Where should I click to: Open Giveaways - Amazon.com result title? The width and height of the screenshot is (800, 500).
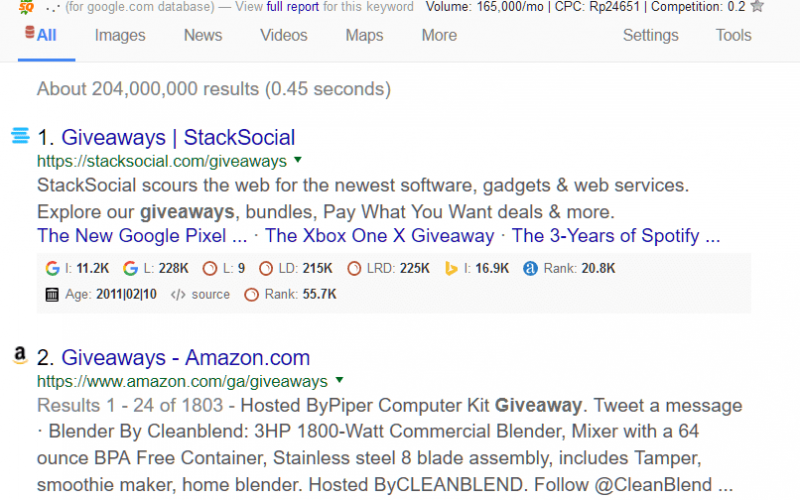tap(186, 358)
